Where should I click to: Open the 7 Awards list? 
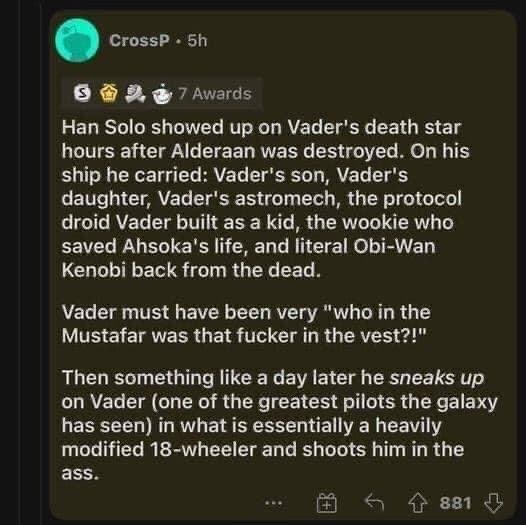[x=215, y=94]
